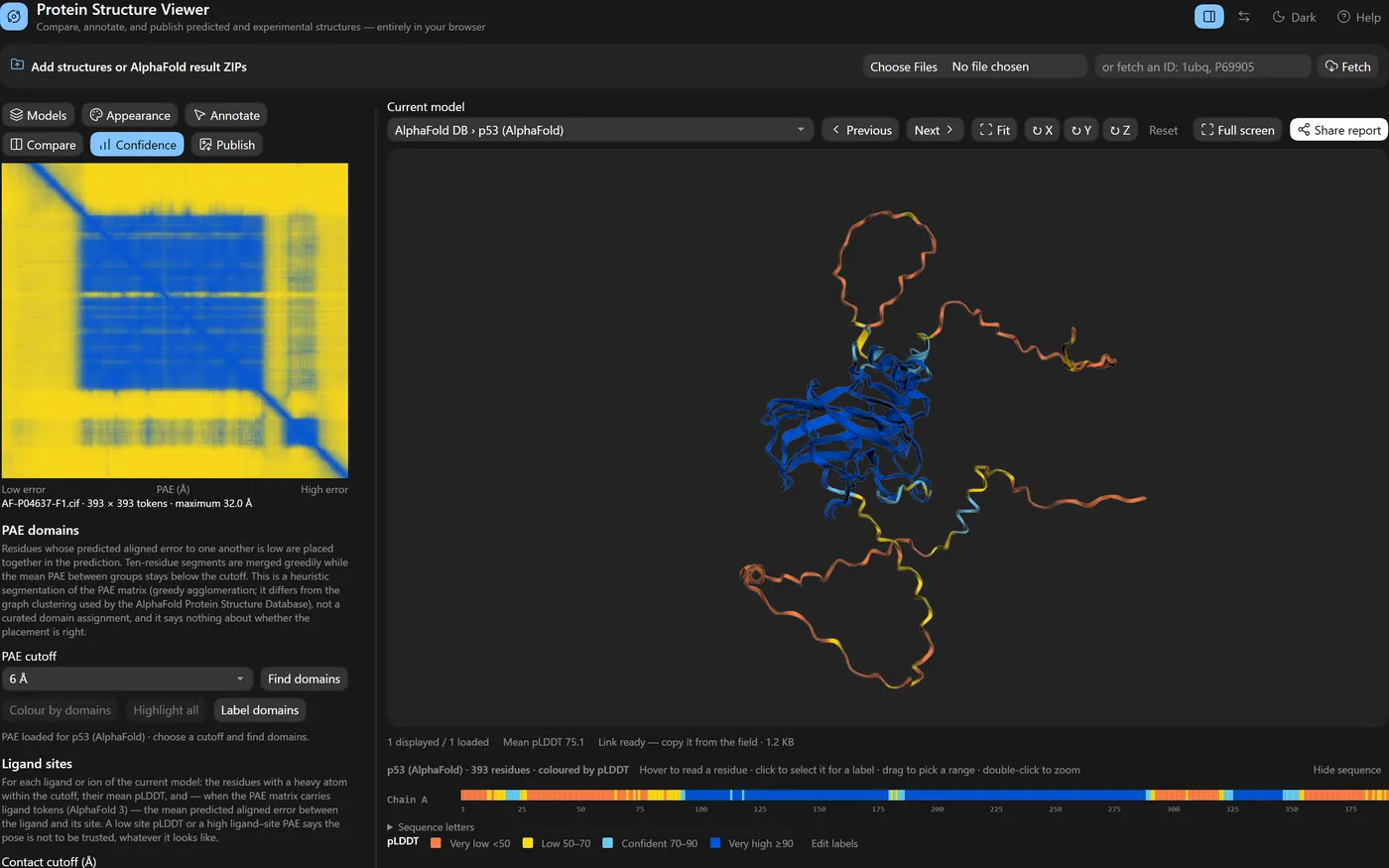1389x868 pixels.
Task: Open the Current model dropdown
Action: pyautogui.click(x=600, y=130)
